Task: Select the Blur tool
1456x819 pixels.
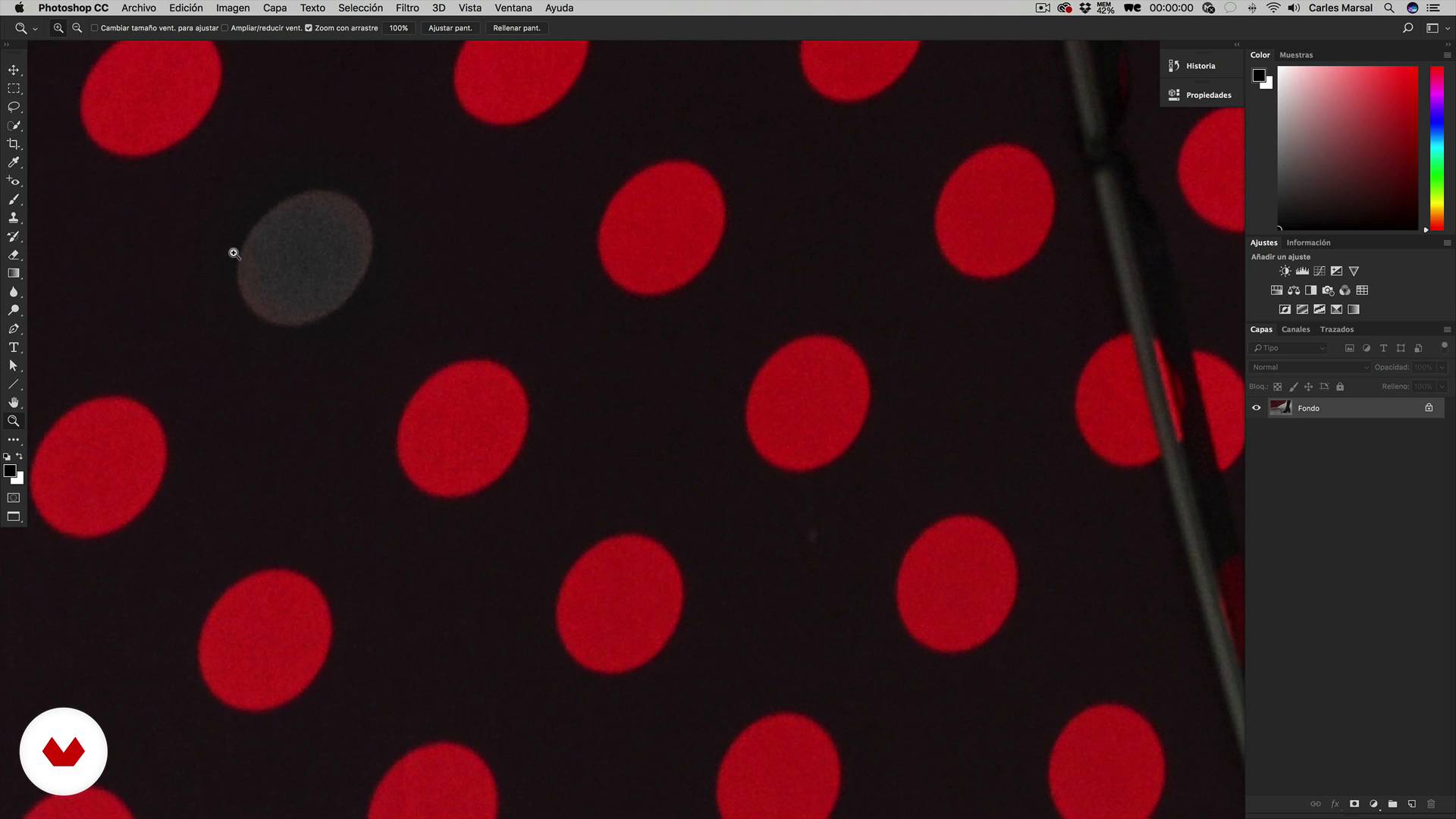Action: click(14, 292)
